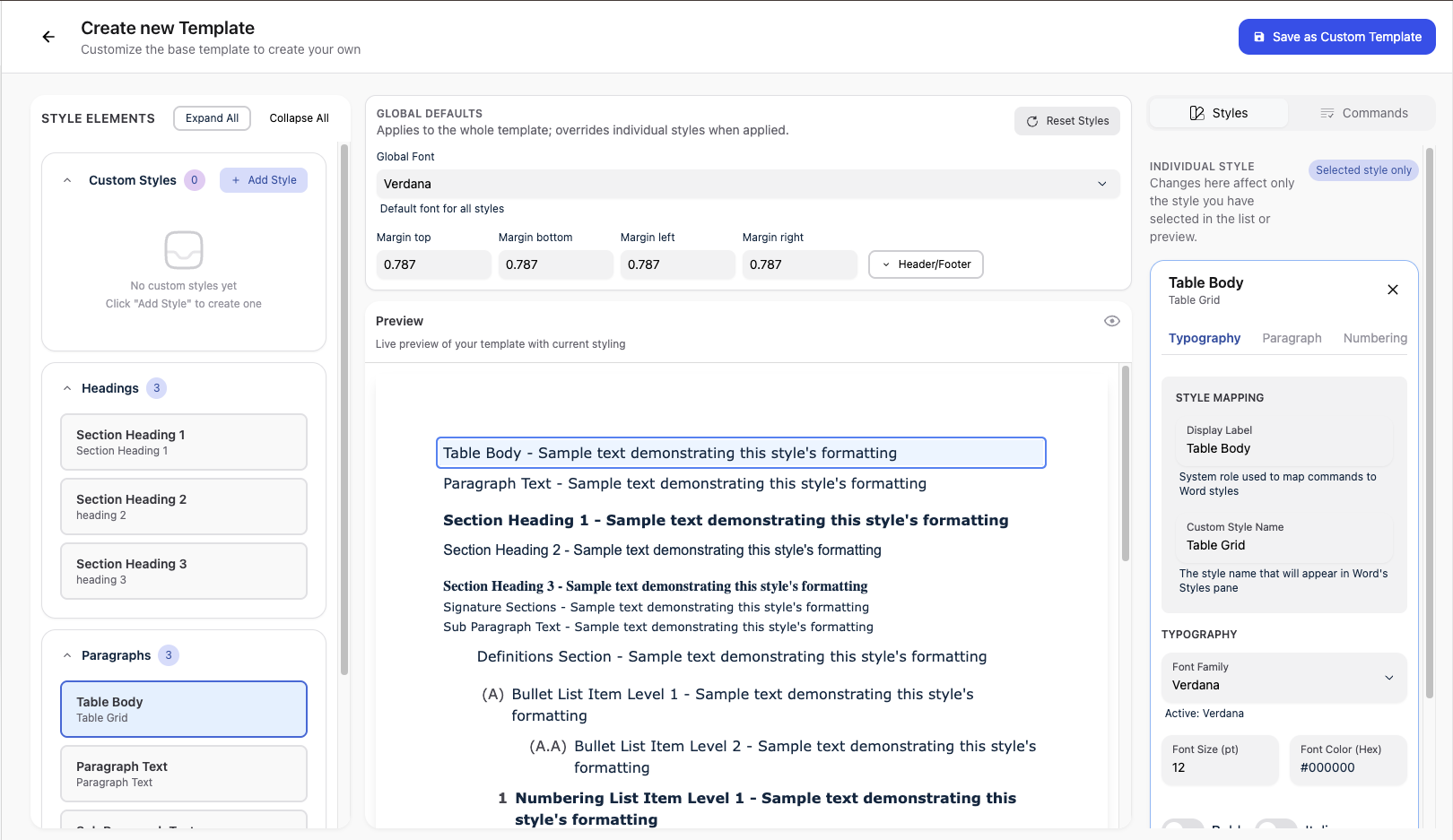Close the Table Body style panel

[x=1392, y=290]
